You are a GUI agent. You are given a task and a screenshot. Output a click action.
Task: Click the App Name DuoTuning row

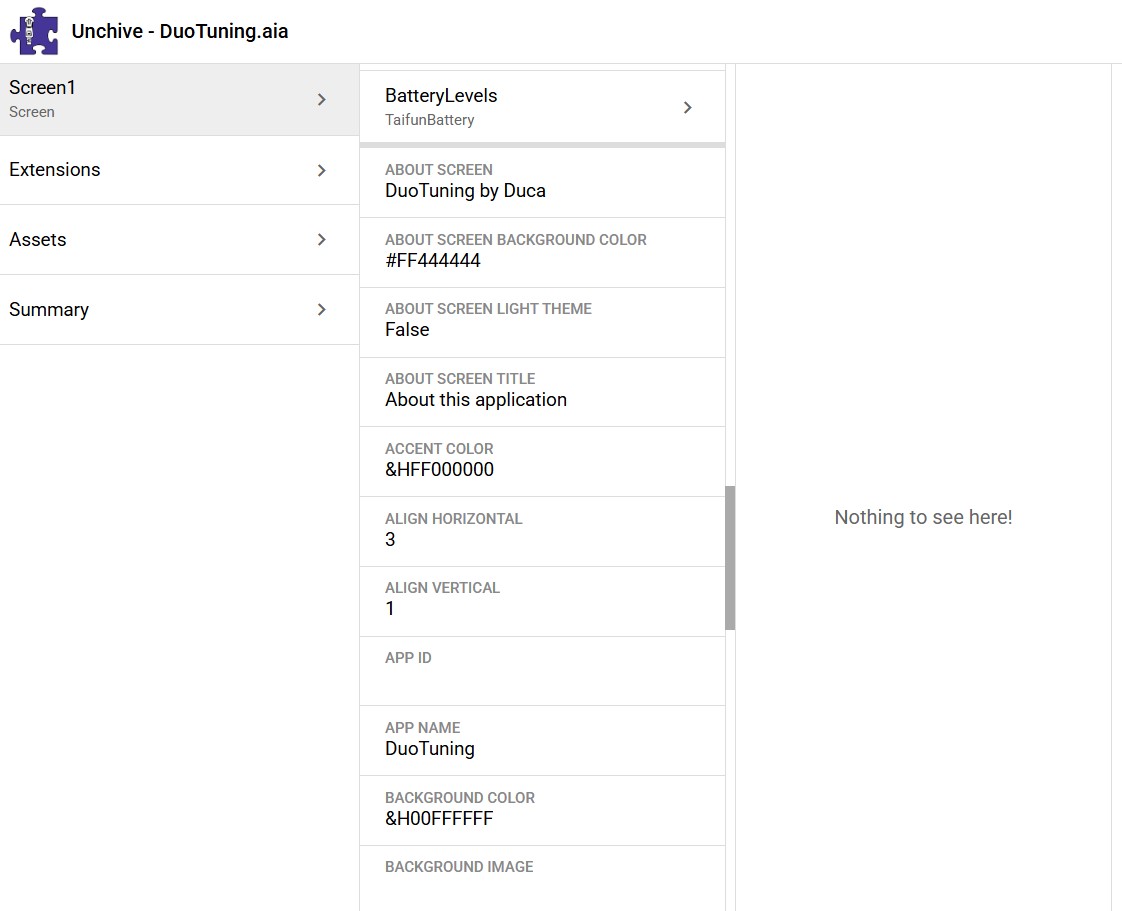[x=541, y=739]
